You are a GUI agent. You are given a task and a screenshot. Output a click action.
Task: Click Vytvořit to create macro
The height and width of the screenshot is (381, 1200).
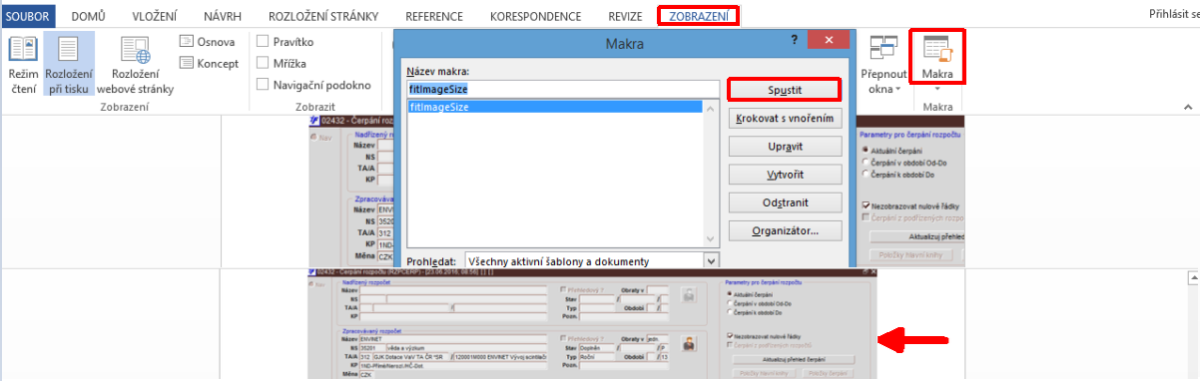pos(784,174)
